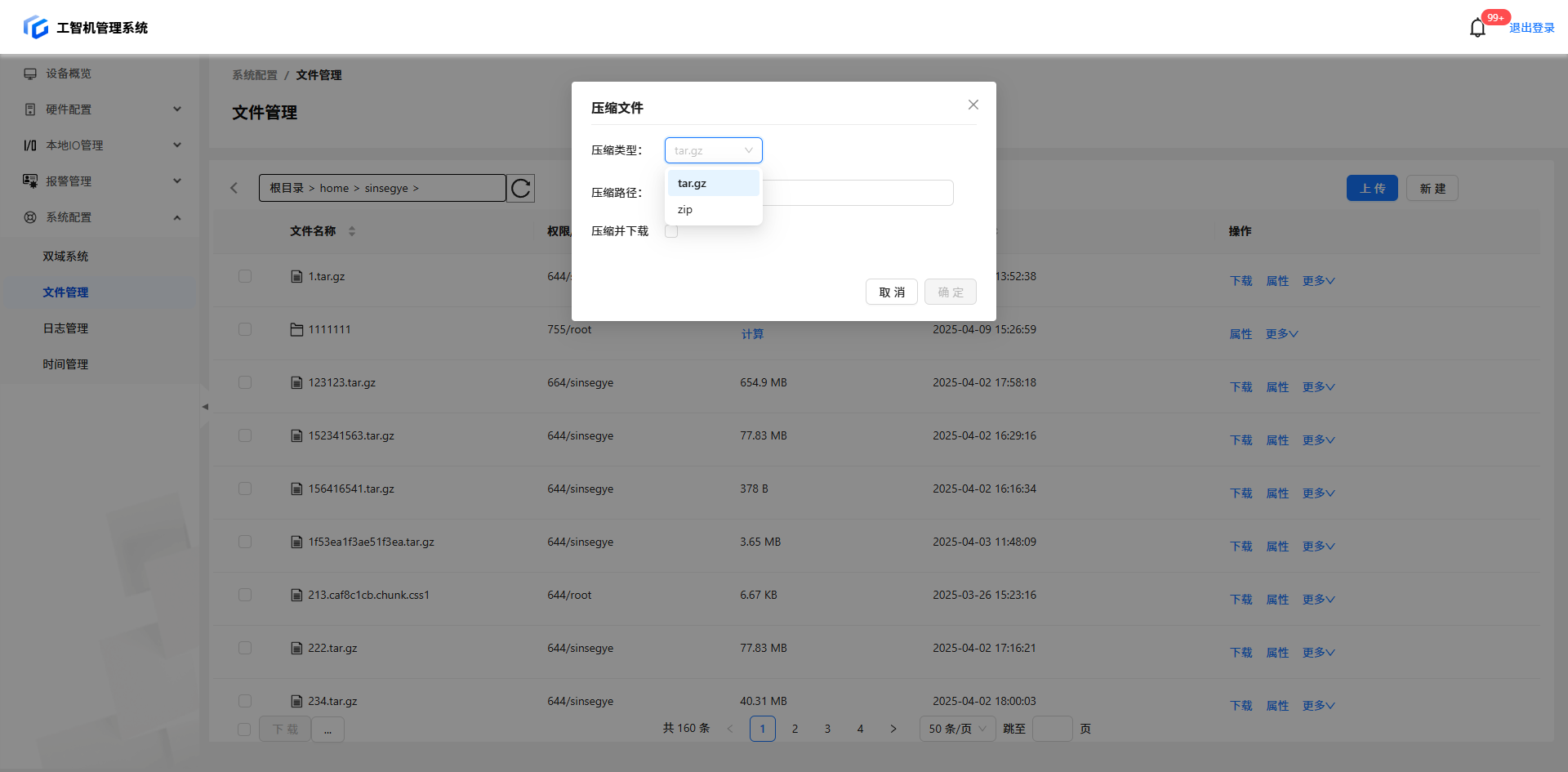Click the back arrow left of path bar
The image size is (1568, 772).
tap(234, 189)
